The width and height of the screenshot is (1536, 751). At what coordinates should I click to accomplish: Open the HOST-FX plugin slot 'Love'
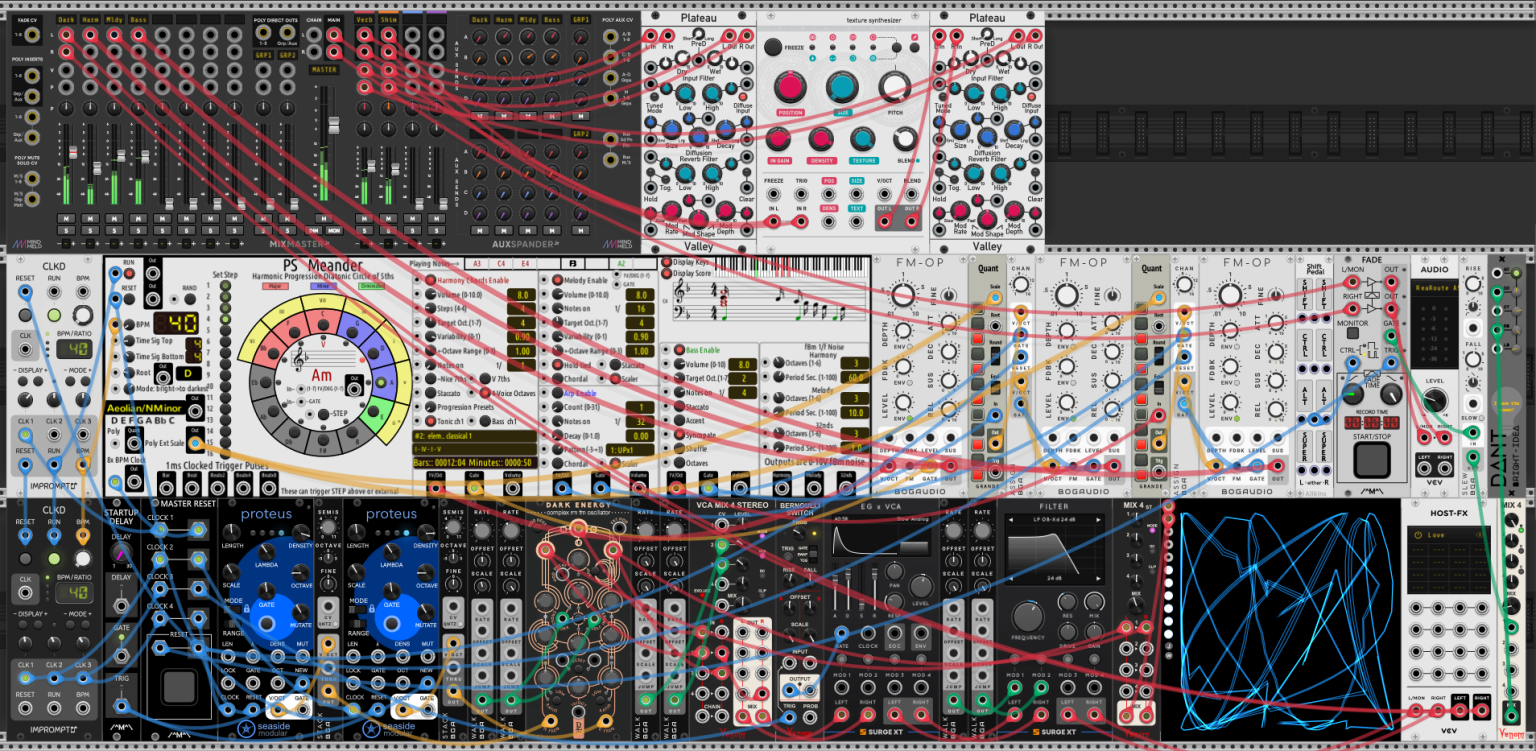click(x=1449, y=535)
